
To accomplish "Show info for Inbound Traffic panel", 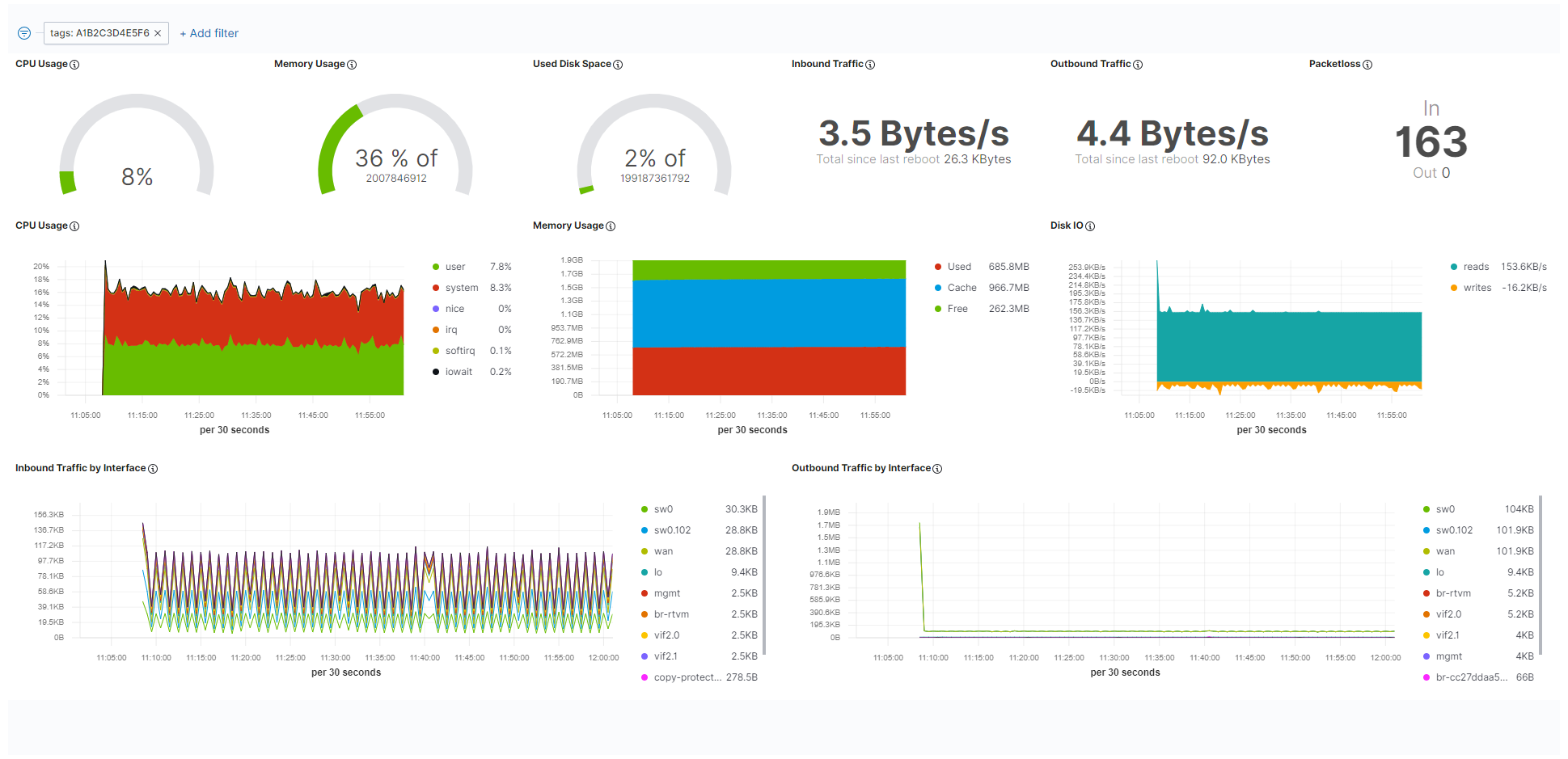I will [x=870, y=65].
